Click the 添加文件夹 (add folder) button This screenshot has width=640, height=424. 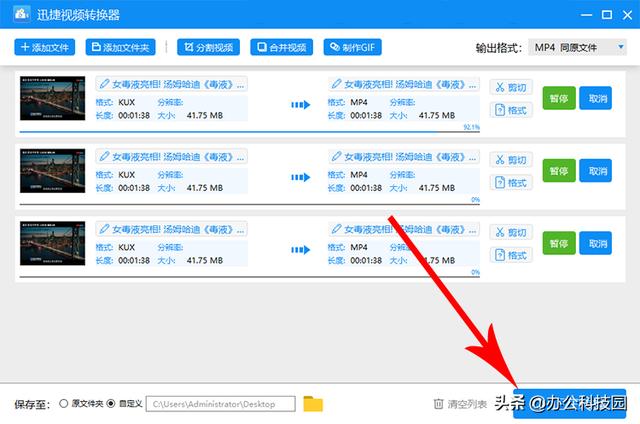tap(121, 47)
